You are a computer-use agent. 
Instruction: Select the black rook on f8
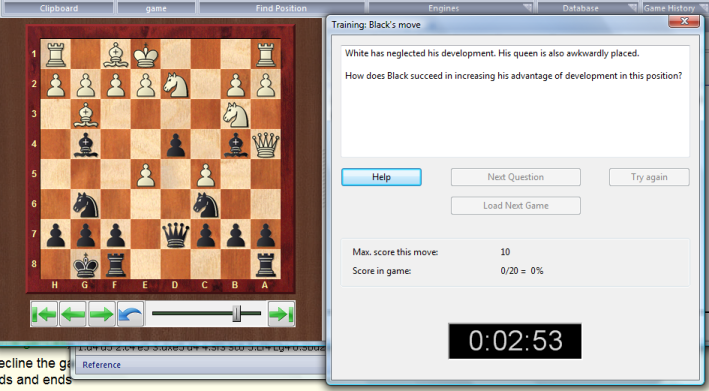[x=116, y=264]
